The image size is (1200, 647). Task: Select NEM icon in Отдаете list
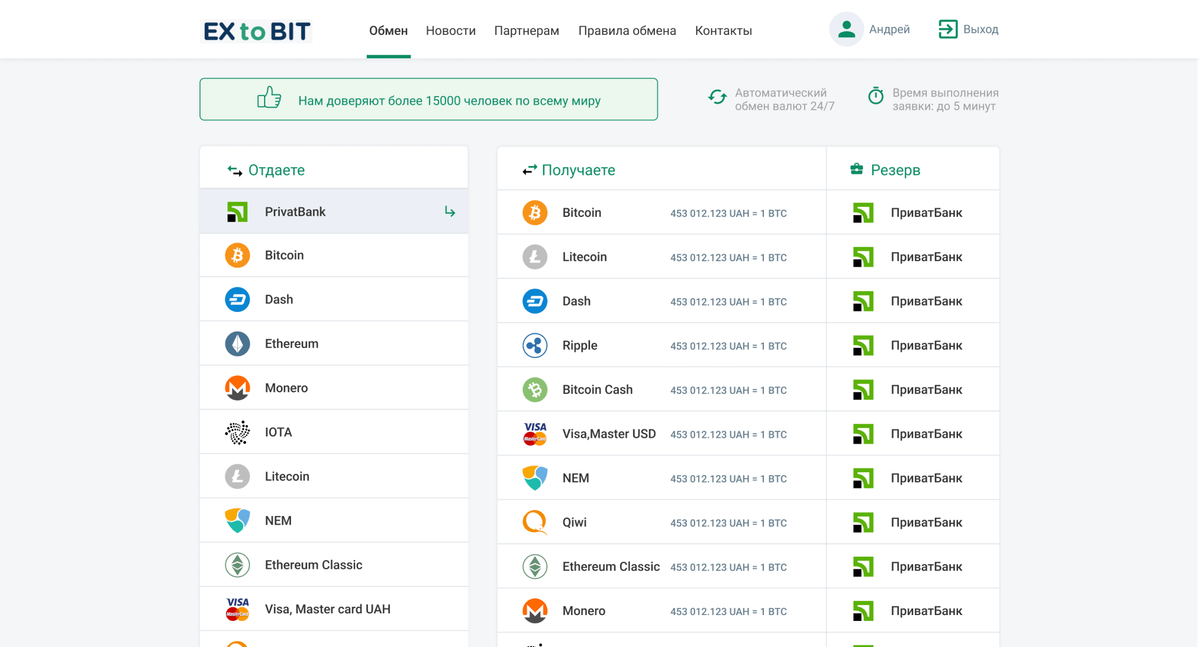click(237, 521)
